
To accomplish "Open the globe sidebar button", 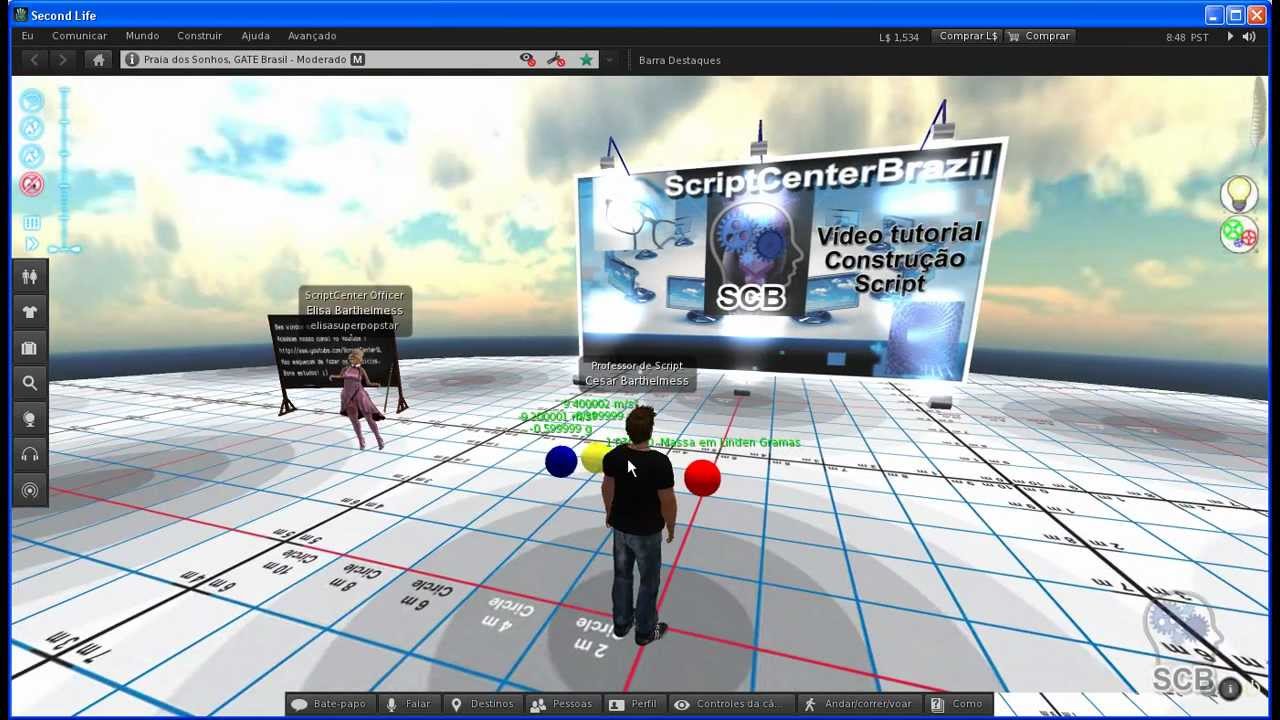I will coord(30,419).
